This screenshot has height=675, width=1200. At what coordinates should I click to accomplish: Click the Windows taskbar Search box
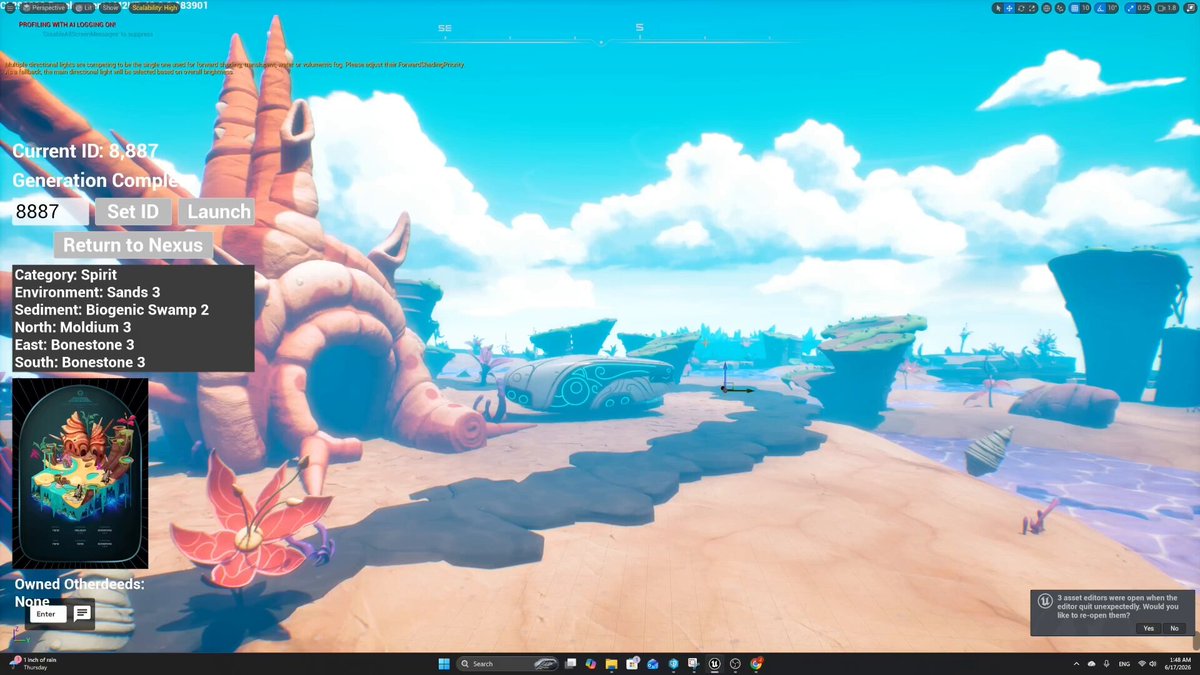pos(508,663)
